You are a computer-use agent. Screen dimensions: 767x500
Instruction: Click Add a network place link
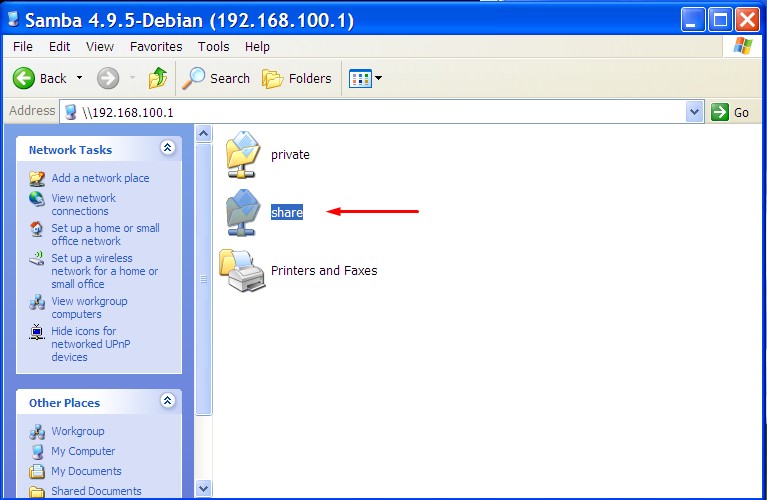[100, 178]
